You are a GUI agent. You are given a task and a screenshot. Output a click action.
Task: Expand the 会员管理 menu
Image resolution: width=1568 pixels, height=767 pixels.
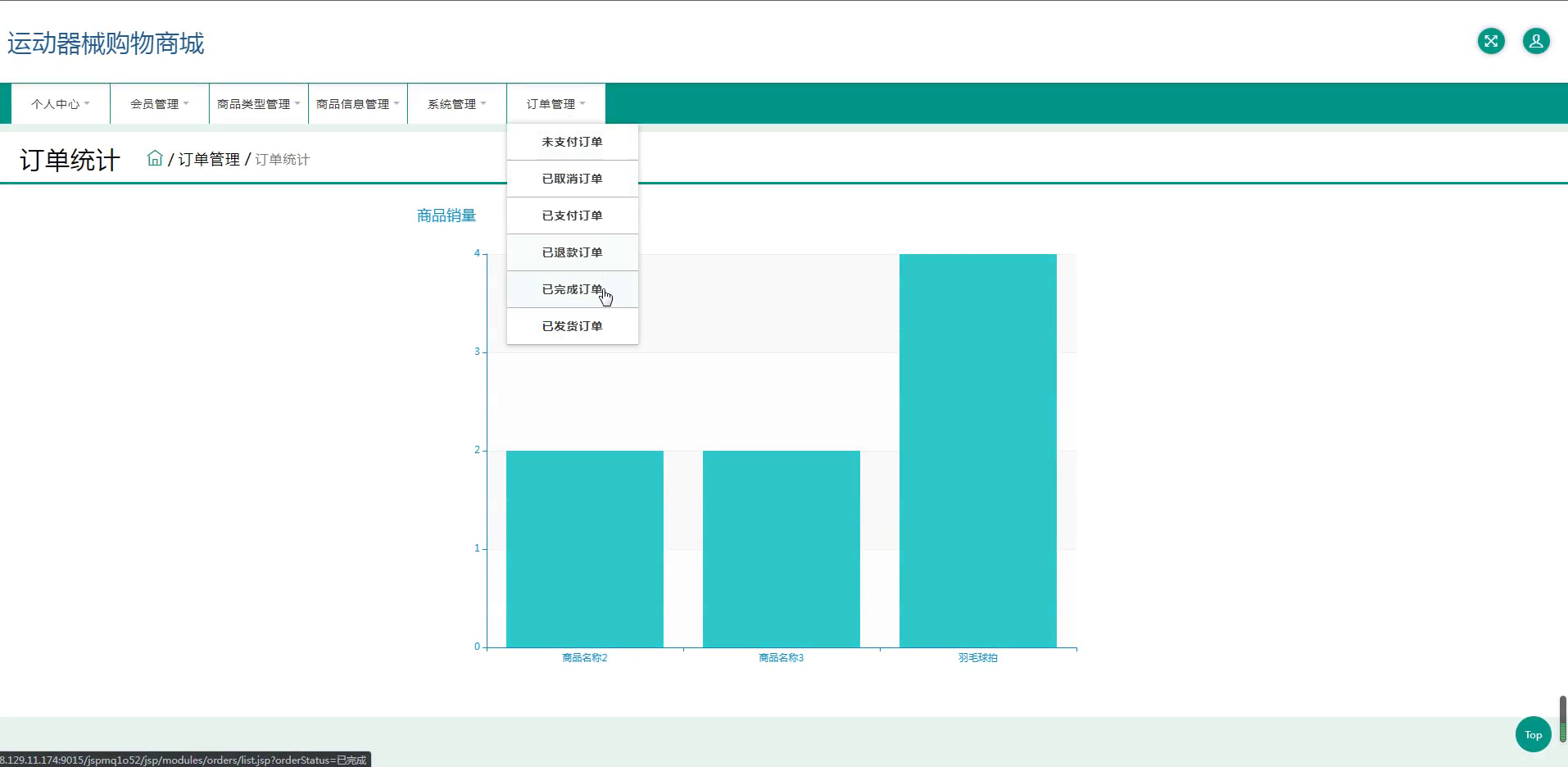point(160,104)
